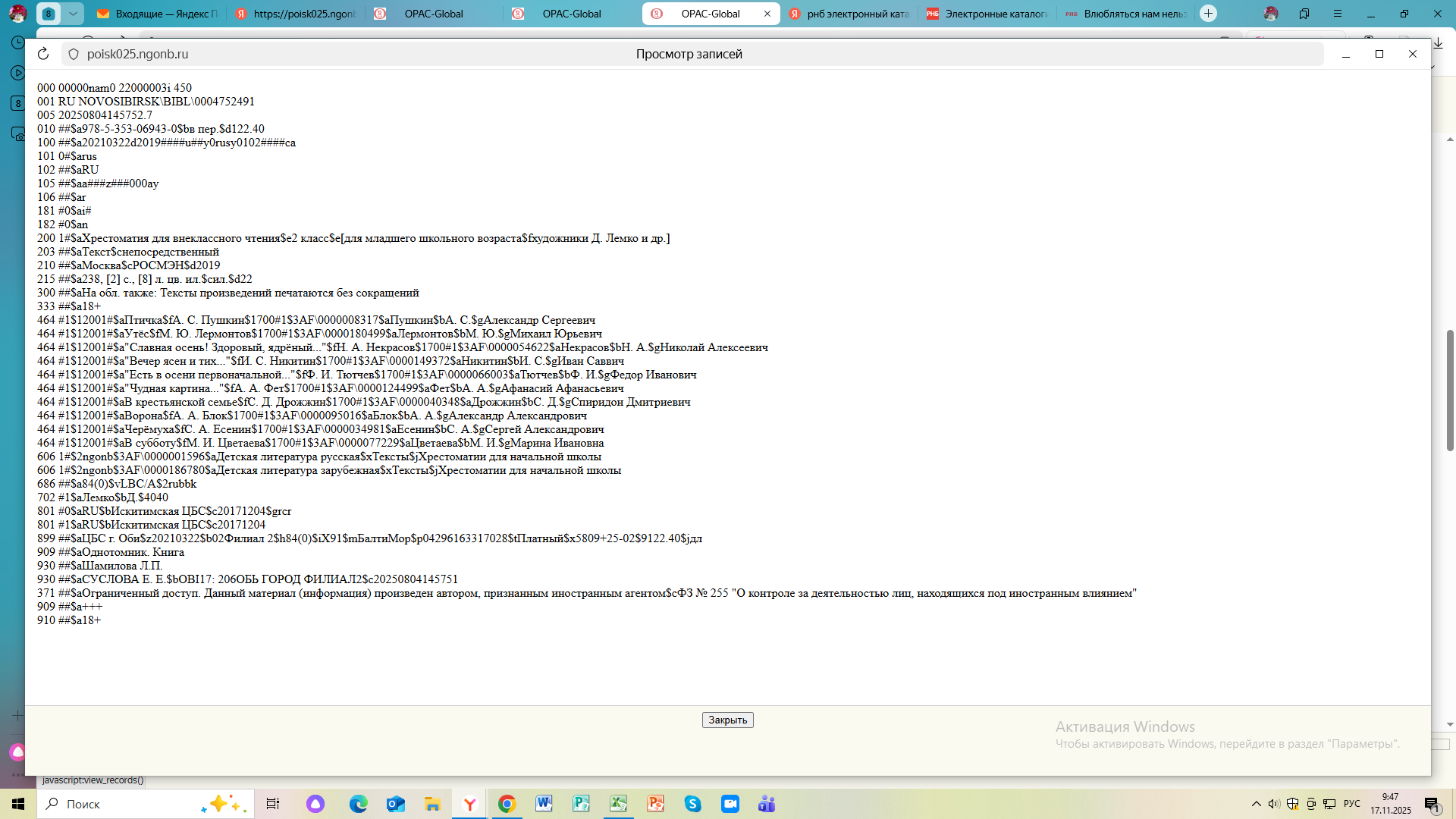Open Excel from the taskbar
Image resolution: width=1456 pixels, height=819 pixels.
coord(618,804)
